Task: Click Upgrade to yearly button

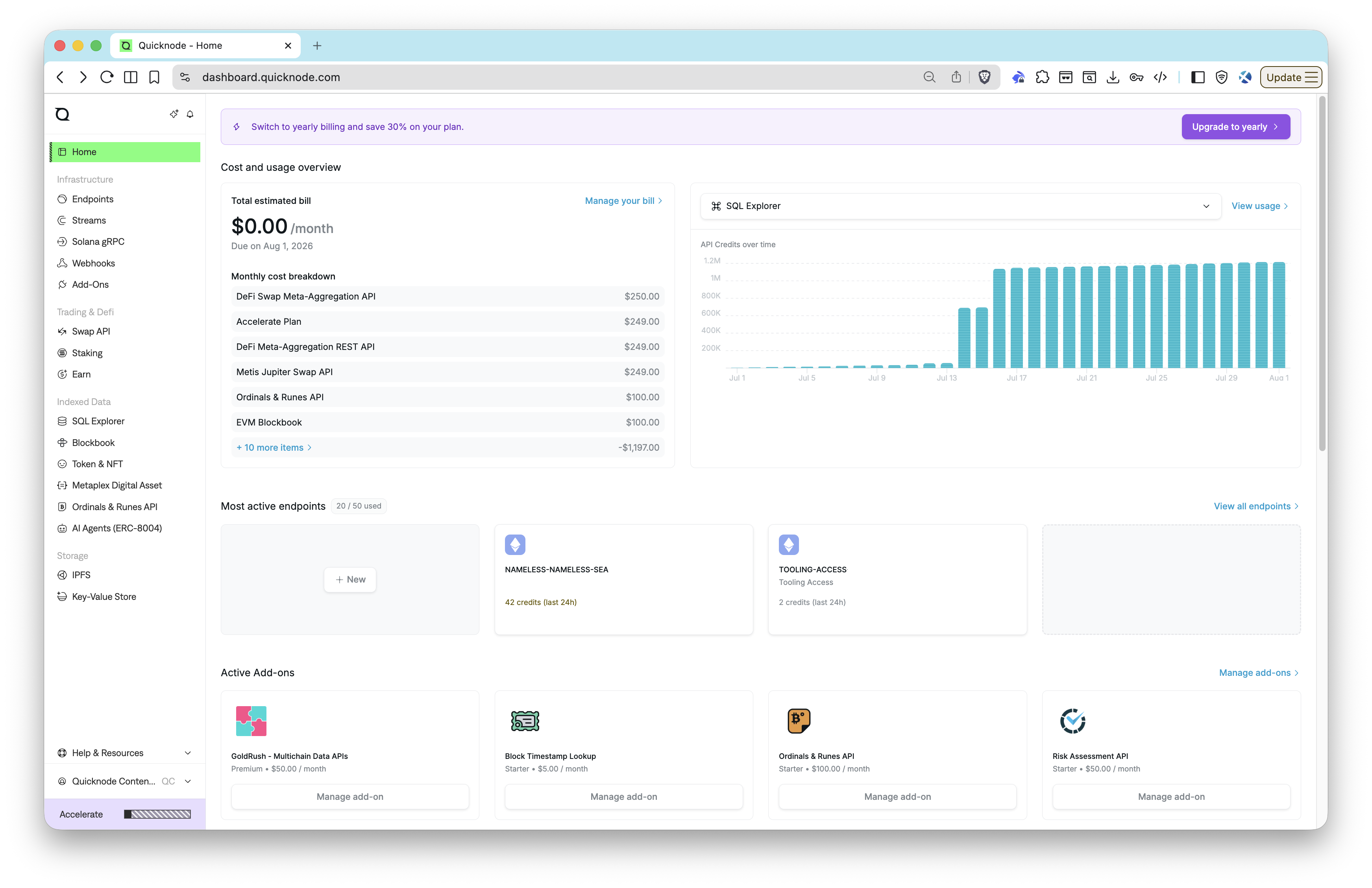Action: pyautogui.click(x=1235, y=127)
